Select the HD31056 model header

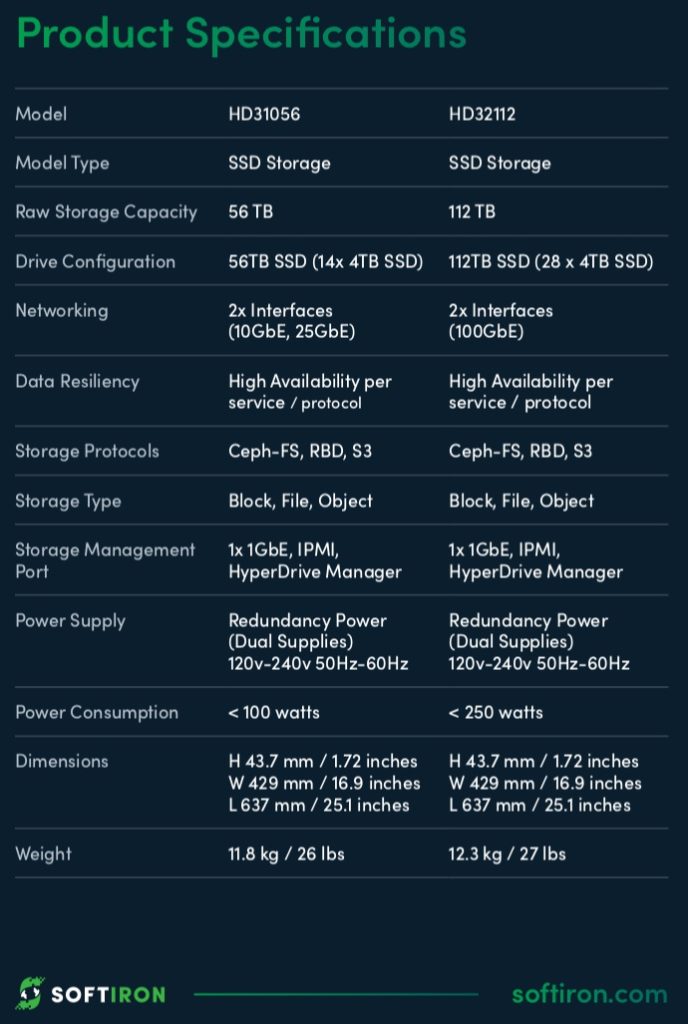pos(264,114)
